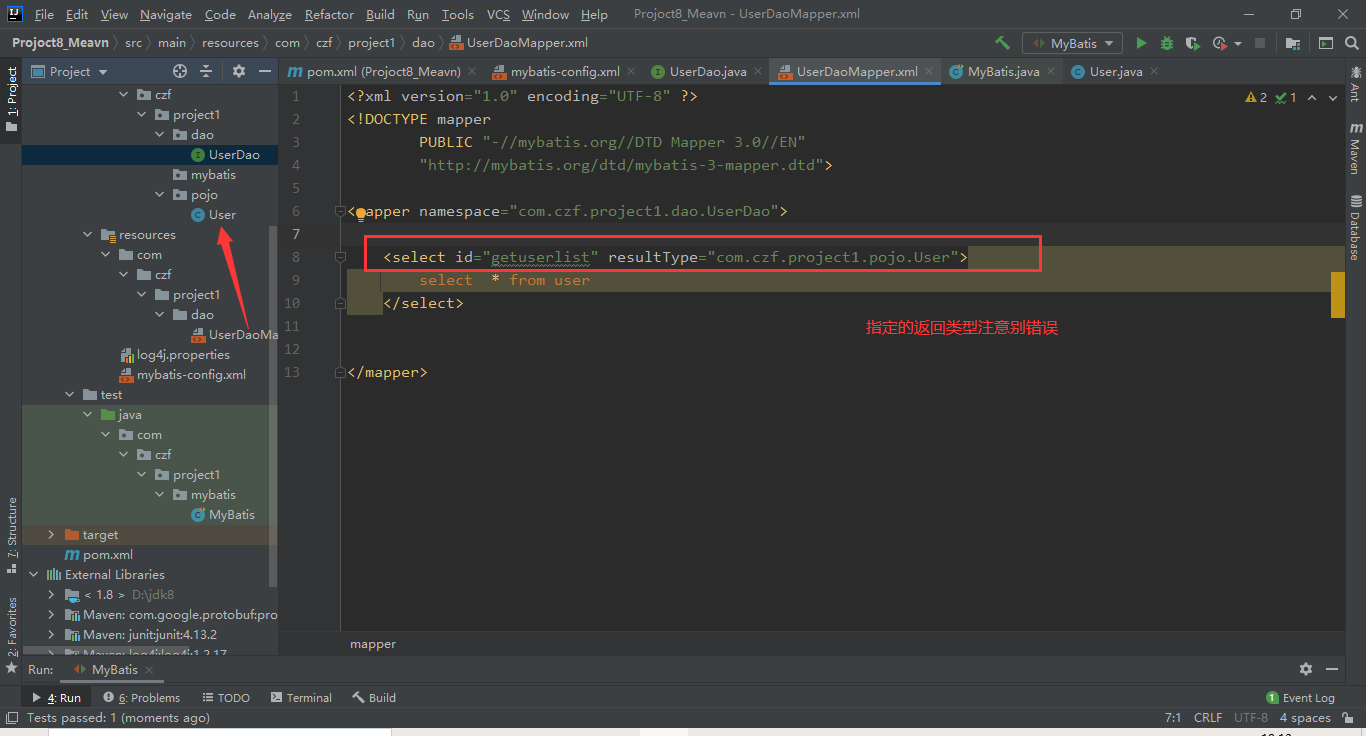Select UserDao in the project tree

[x=234, y=154]
